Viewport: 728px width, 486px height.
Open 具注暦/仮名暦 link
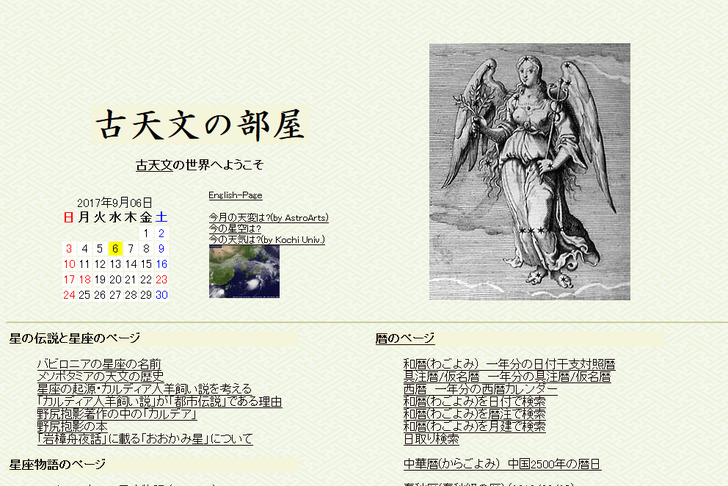[507, 376]
